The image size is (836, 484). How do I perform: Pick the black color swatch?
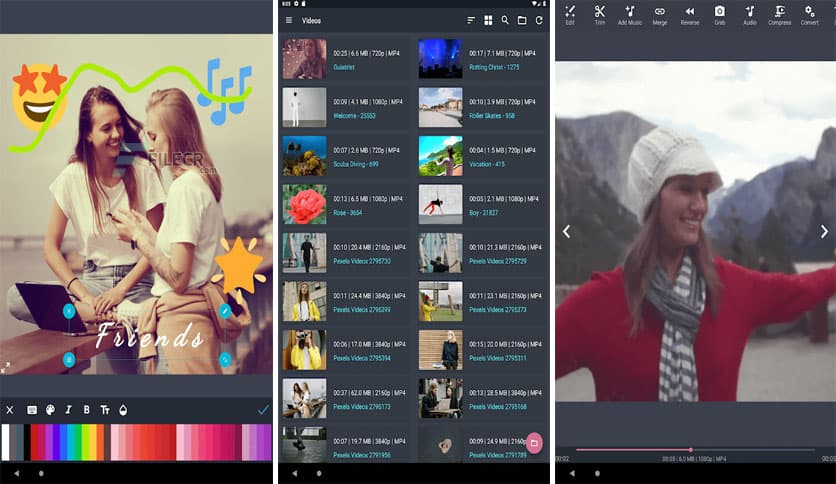tap(27, 442)
